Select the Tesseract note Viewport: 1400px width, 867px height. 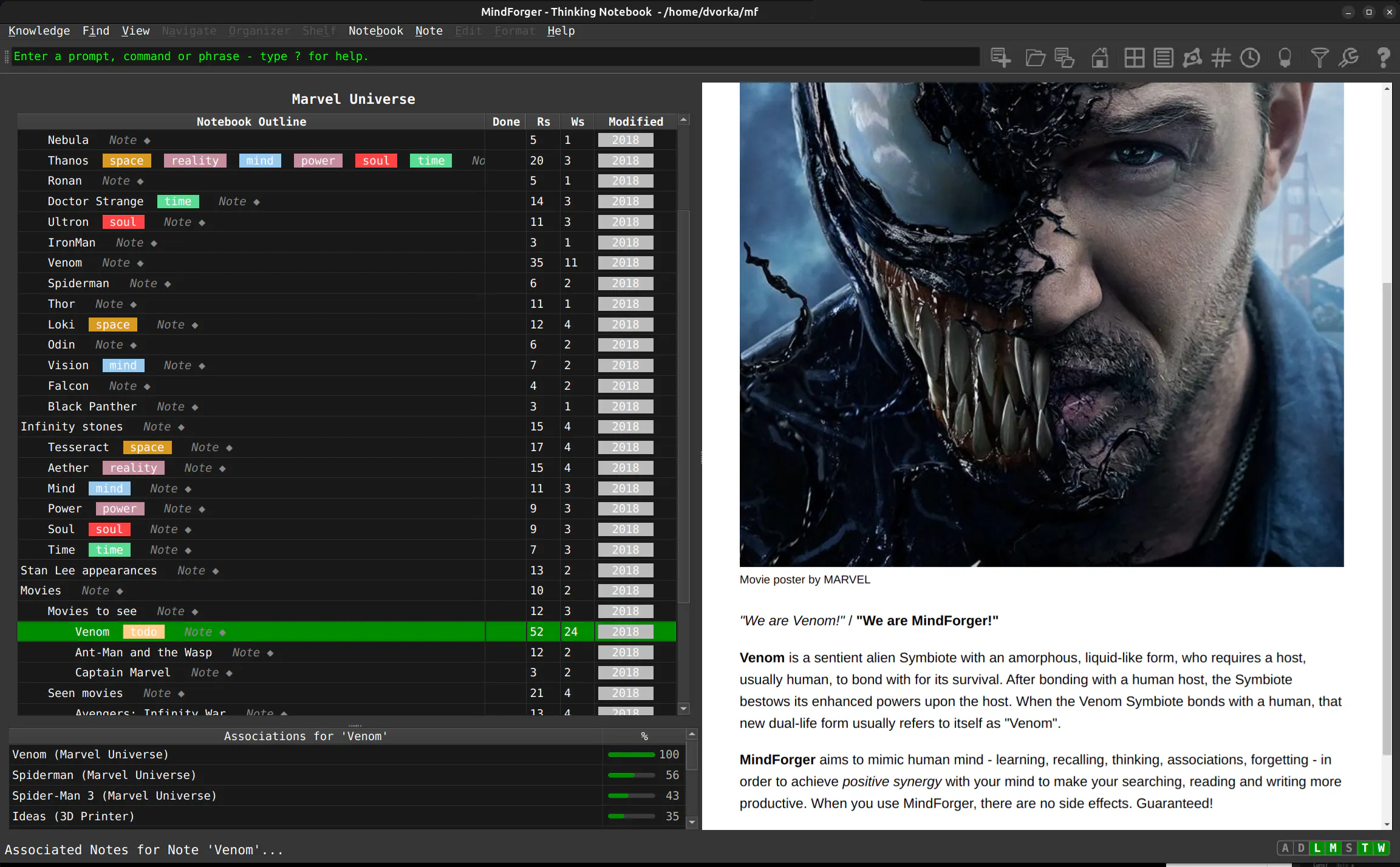[347, 447]
